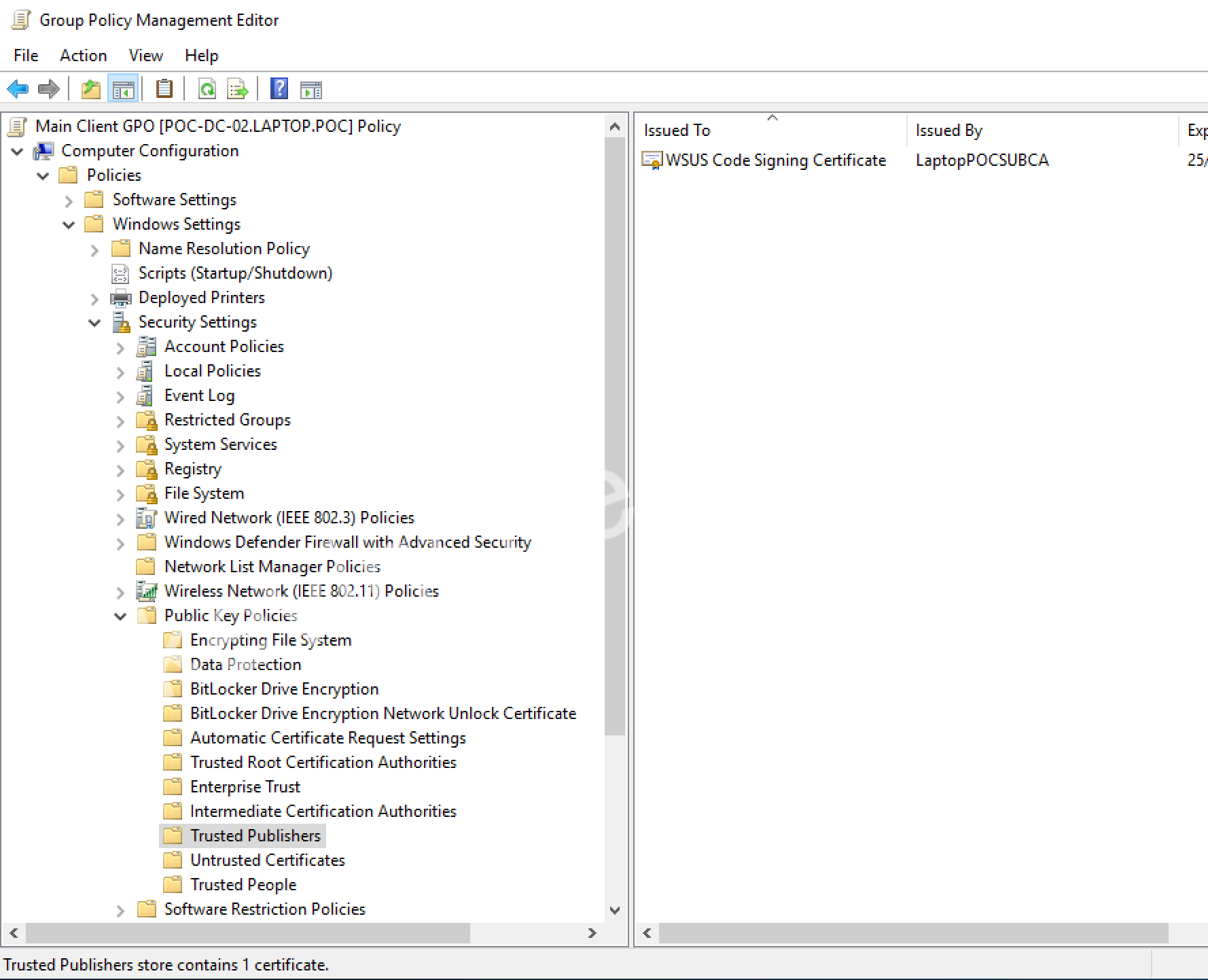
Task: Open Help via the blue question mark icon
Action: pyautogui.click(x=279, y=89)
